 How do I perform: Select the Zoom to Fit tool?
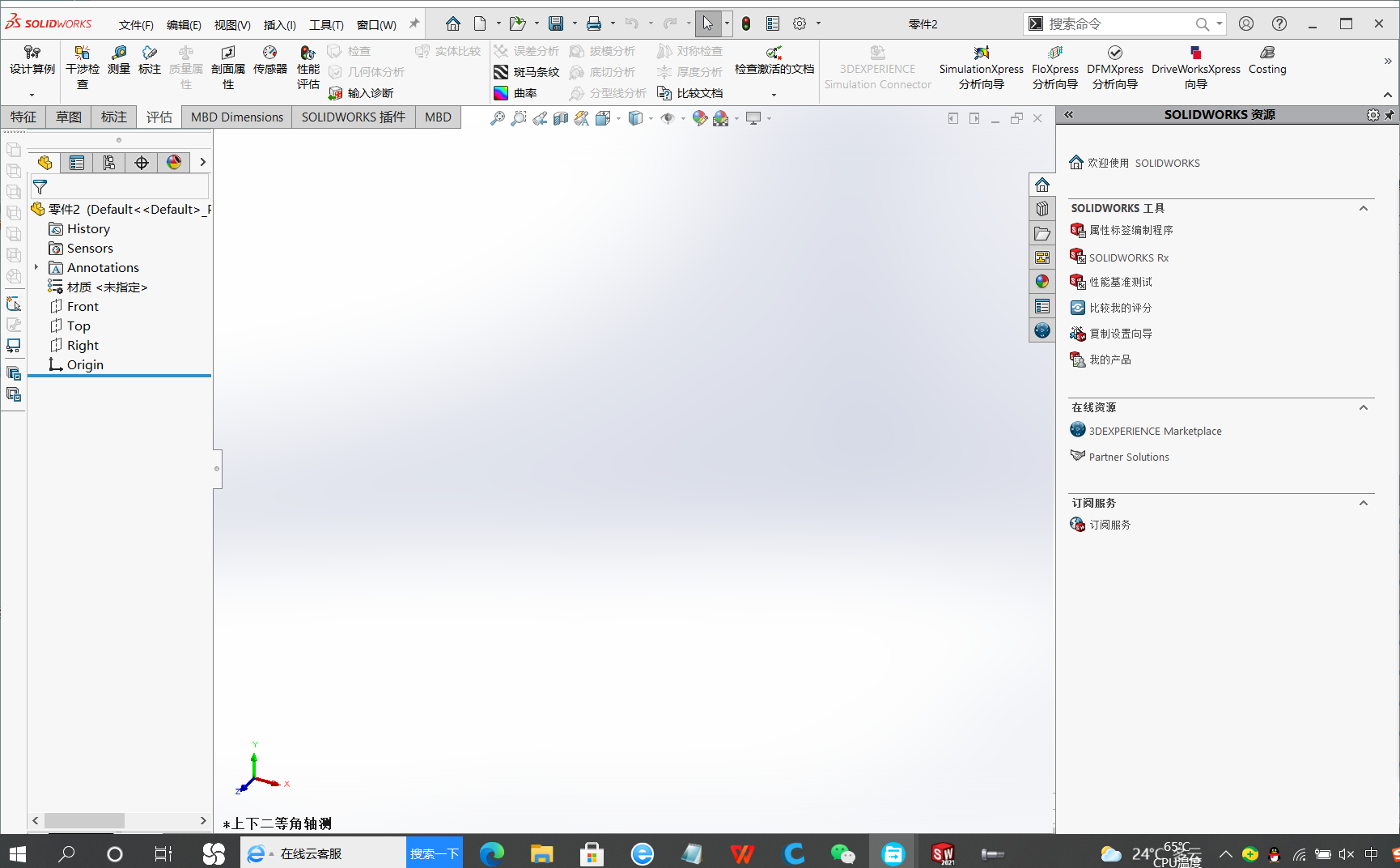click(498, 118)
